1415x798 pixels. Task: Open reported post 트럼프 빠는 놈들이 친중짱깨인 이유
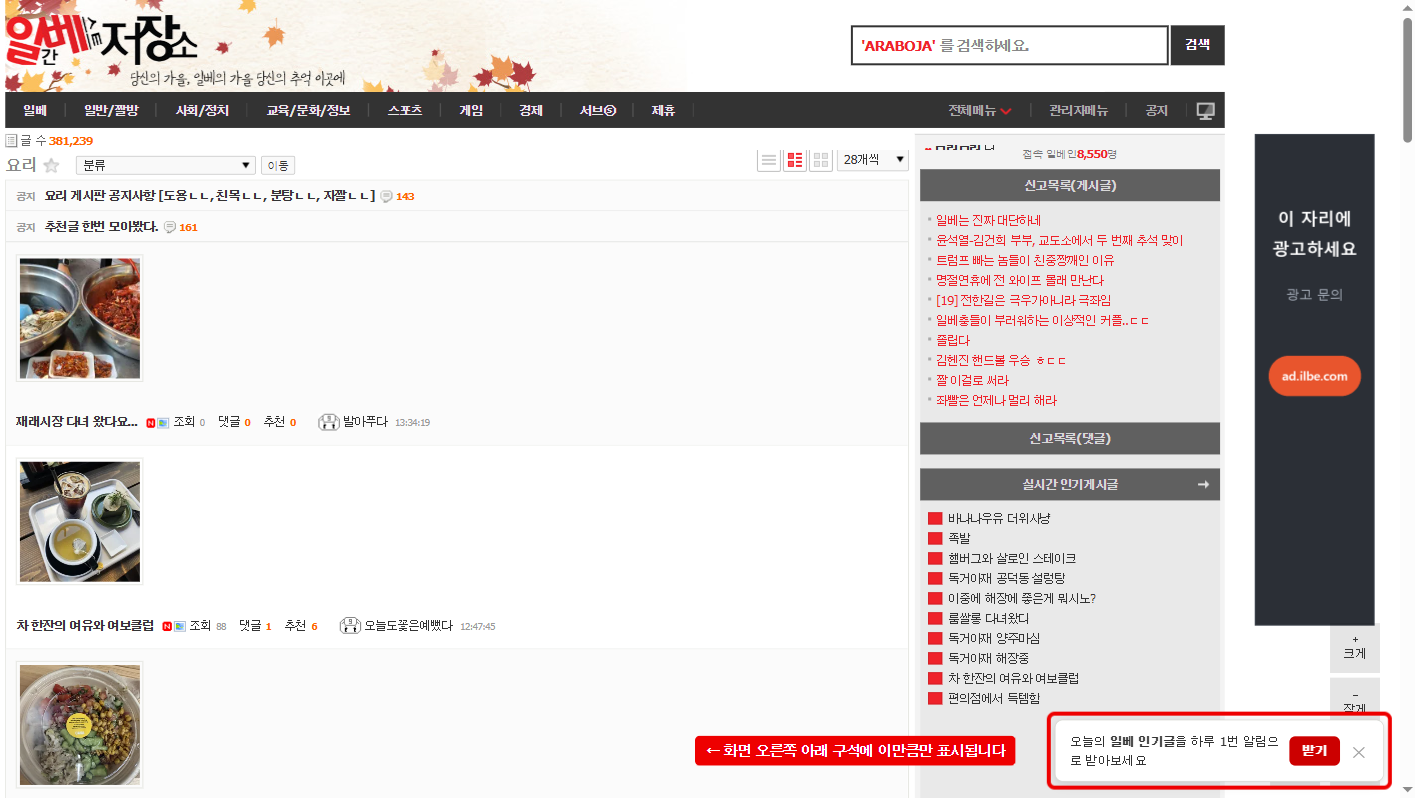click(1025, 260)
